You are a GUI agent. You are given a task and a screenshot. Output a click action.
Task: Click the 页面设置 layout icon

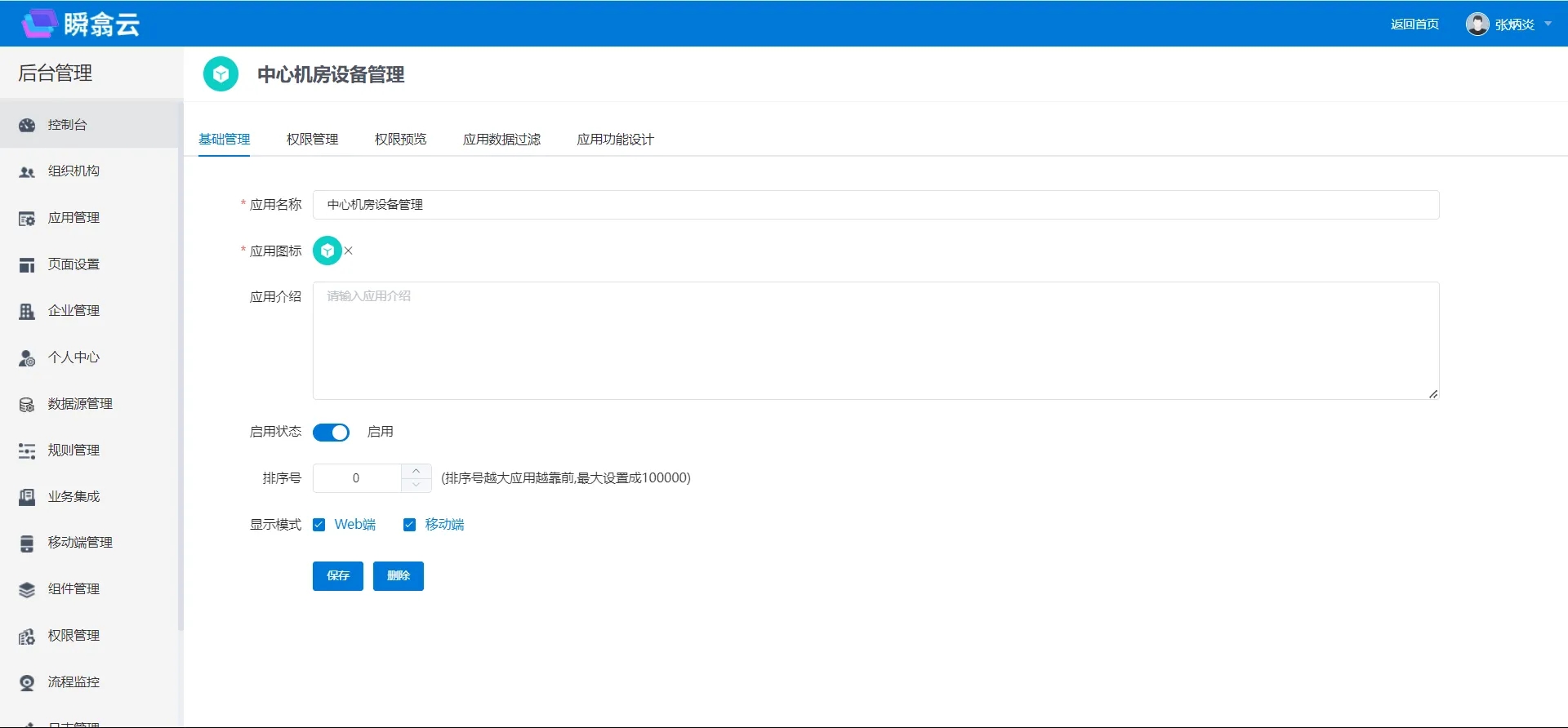27,264
